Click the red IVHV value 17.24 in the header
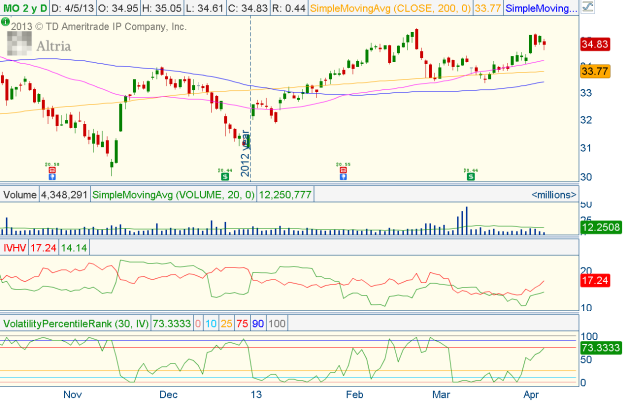This screenshot has height=401, width=625. 43,248
